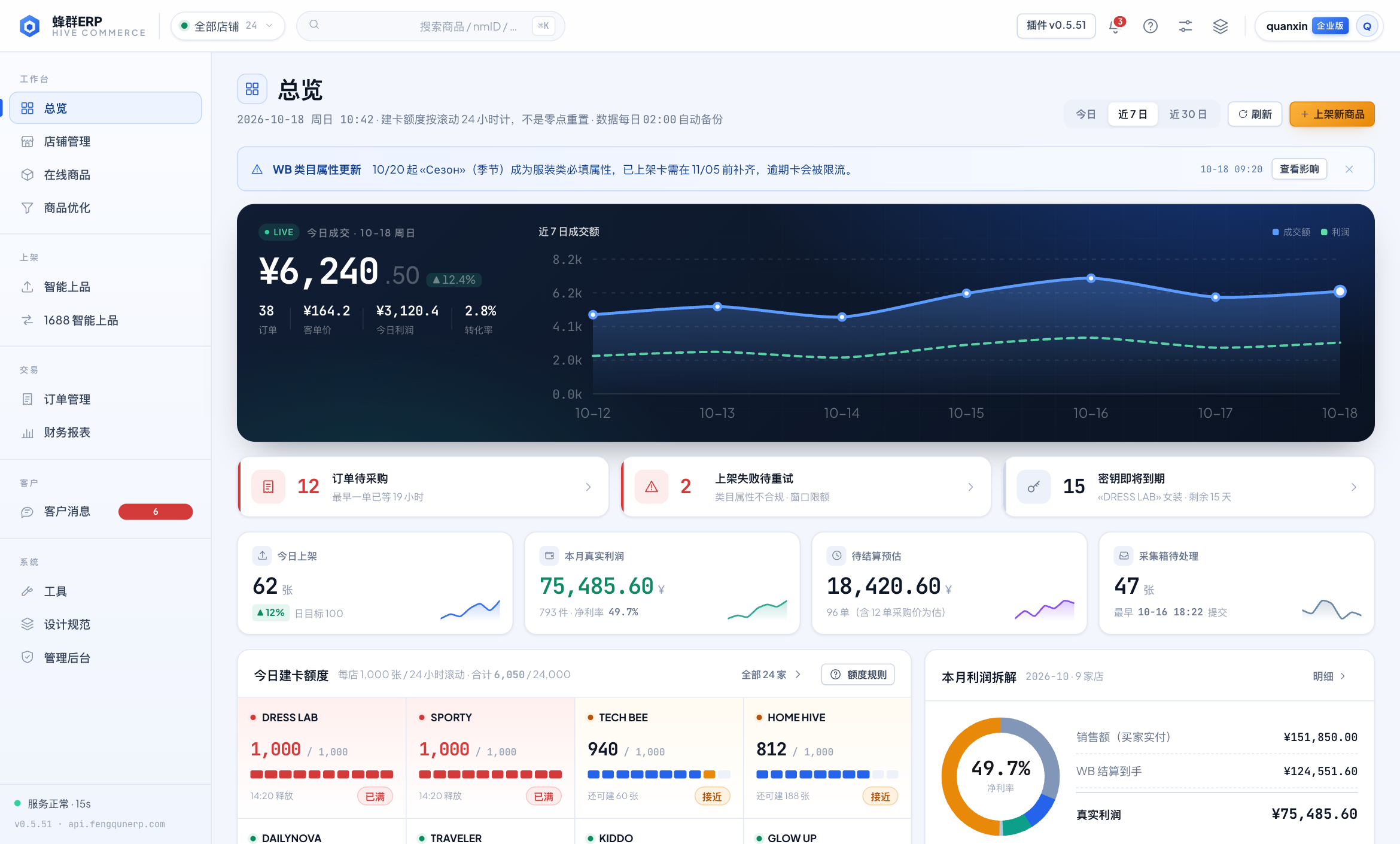This screenshot has height=844, width=1400.
Task: Open the notifications bell icon
Action: [1115, 26]
